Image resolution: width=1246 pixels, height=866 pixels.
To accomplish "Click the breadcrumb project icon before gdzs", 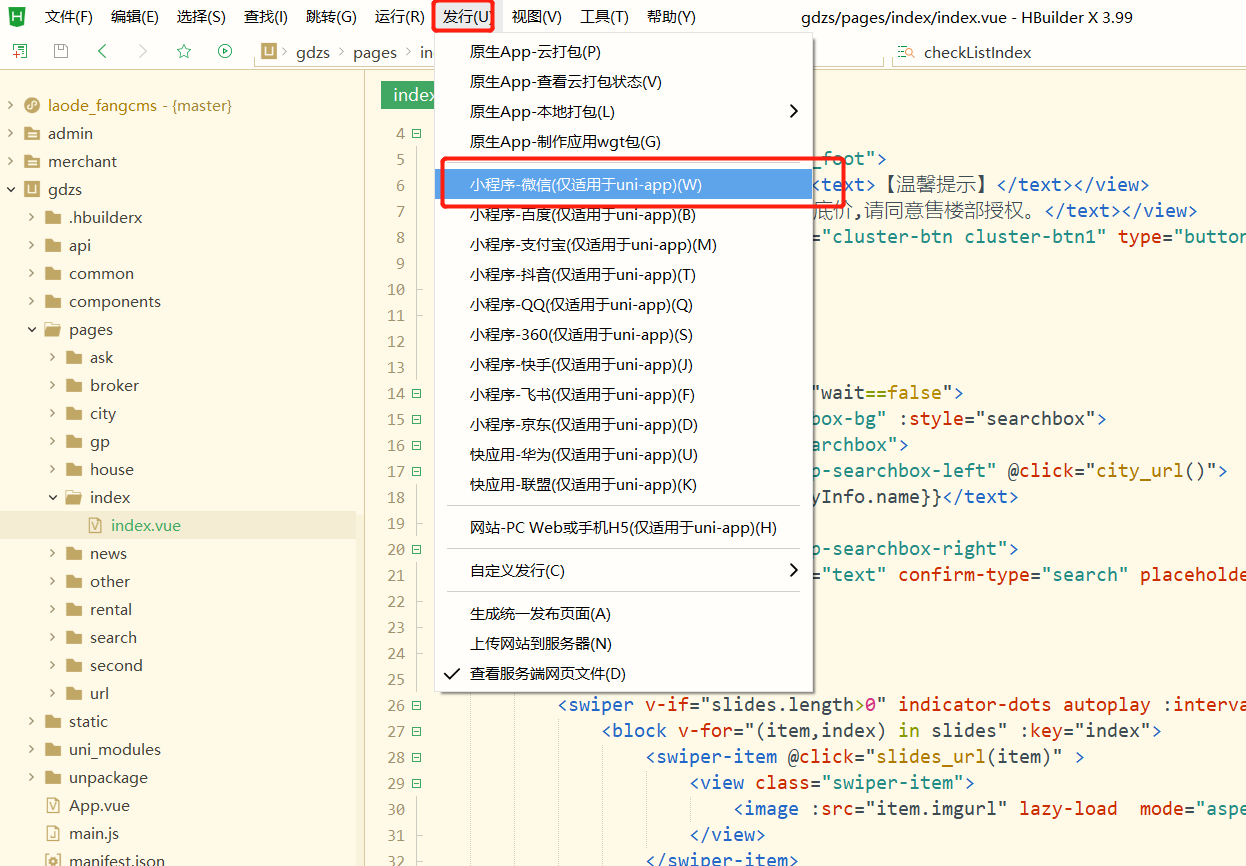I will click(268, 52).
